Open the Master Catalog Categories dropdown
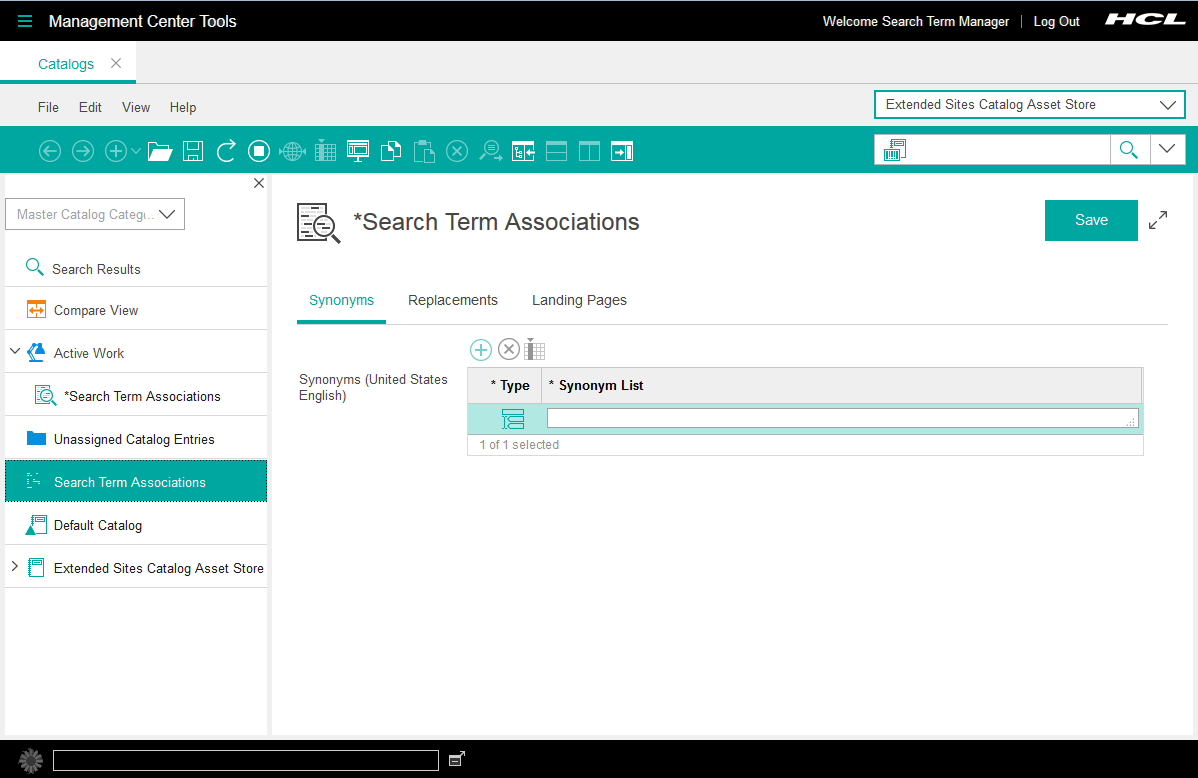The image size is (1198, 778). (167, 213)
